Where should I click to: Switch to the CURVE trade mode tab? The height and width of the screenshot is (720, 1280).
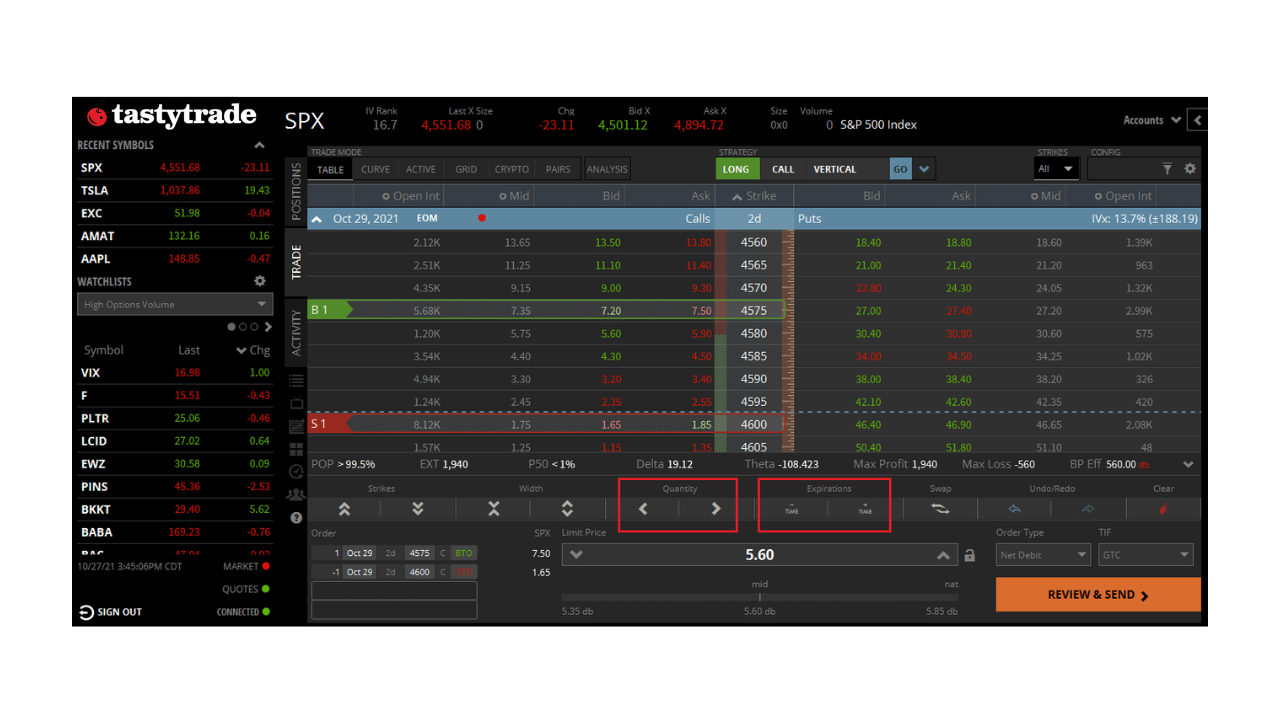[x=376, y=169]
